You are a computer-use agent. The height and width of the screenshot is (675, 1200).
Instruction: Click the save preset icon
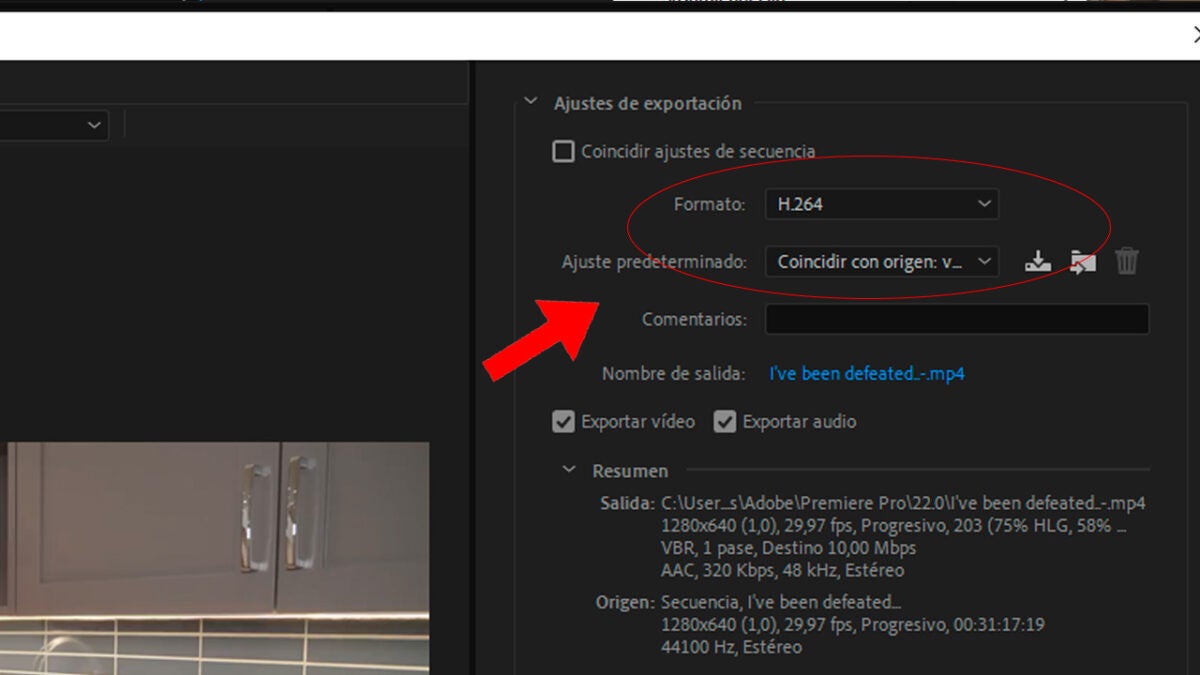[1038, 262]
